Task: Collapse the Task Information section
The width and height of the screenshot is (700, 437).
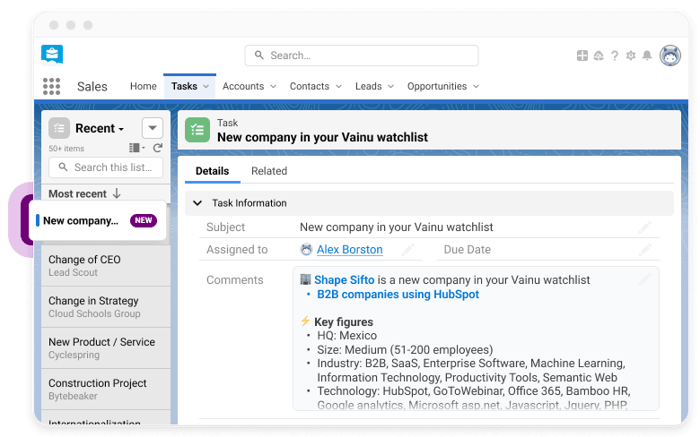Action: [x=197, y=203]
